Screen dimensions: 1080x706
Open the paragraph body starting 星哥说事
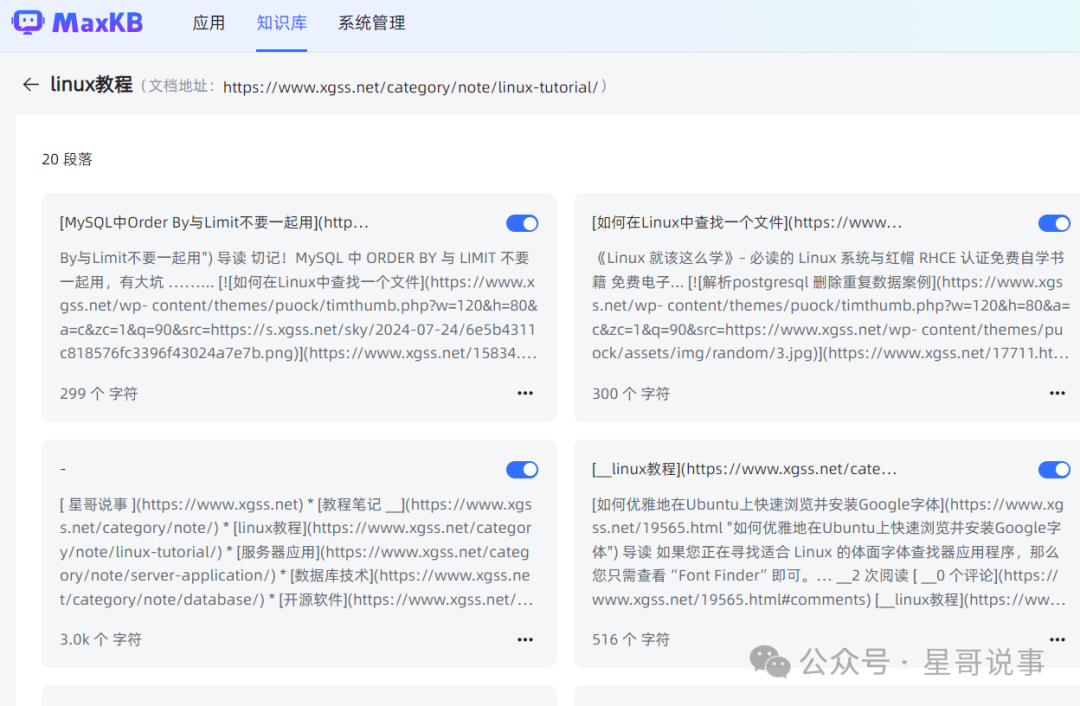point(298,552)
